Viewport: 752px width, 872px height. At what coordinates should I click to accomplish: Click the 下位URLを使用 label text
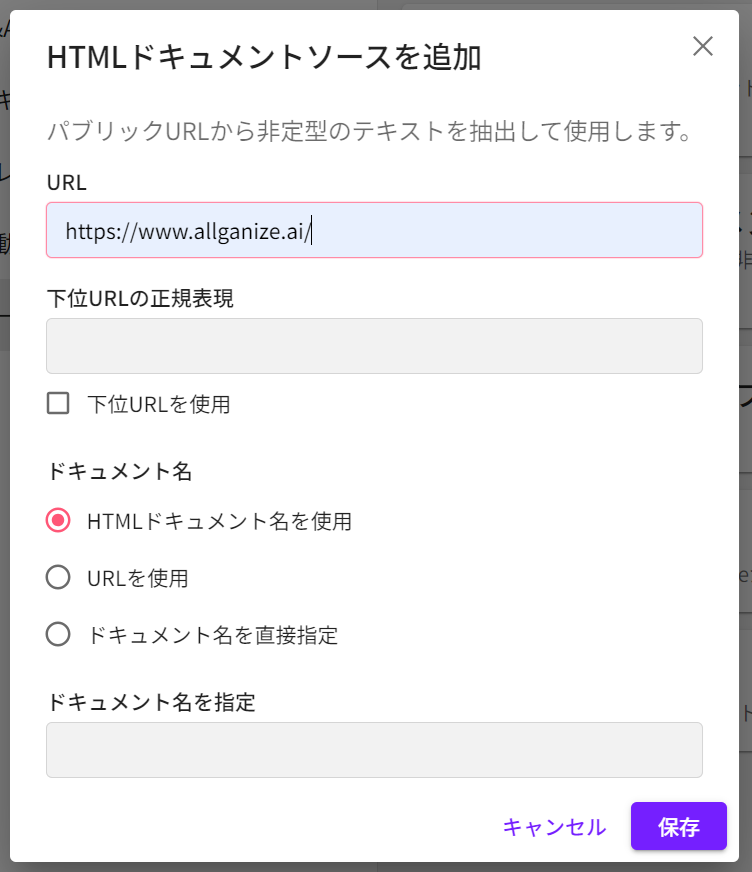(158, 405)
